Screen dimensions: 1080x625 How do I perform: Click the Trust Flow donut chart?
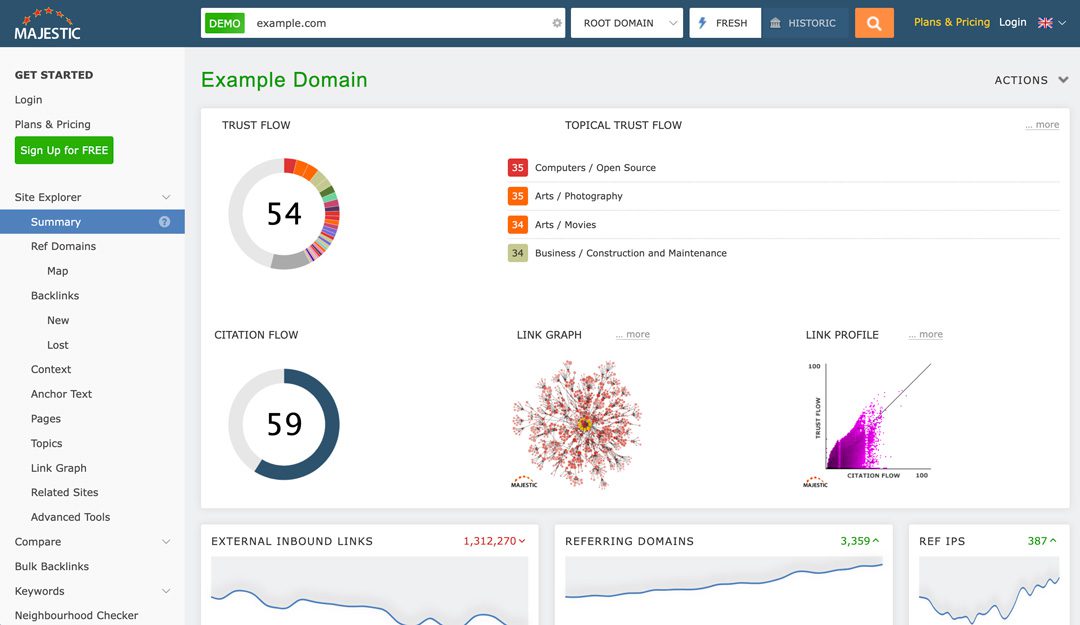coord(284,214)
